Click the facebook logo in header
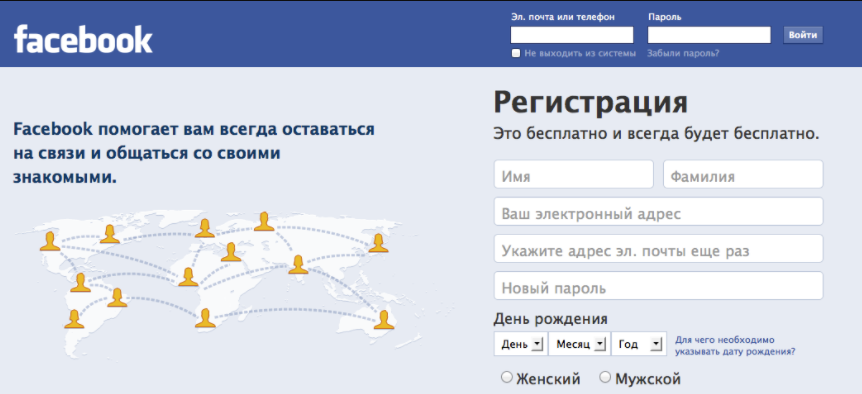Image resolution: width=862 pixels, height=394 pixels. 83,39
